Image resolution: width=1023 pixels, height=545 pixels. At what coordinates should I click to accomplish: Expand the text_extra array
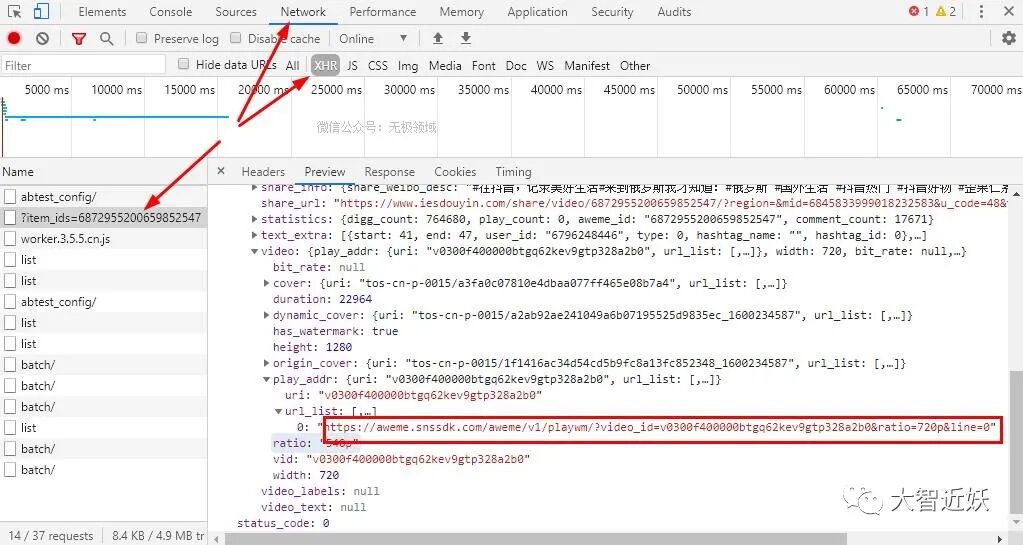[x=254, y=235]
